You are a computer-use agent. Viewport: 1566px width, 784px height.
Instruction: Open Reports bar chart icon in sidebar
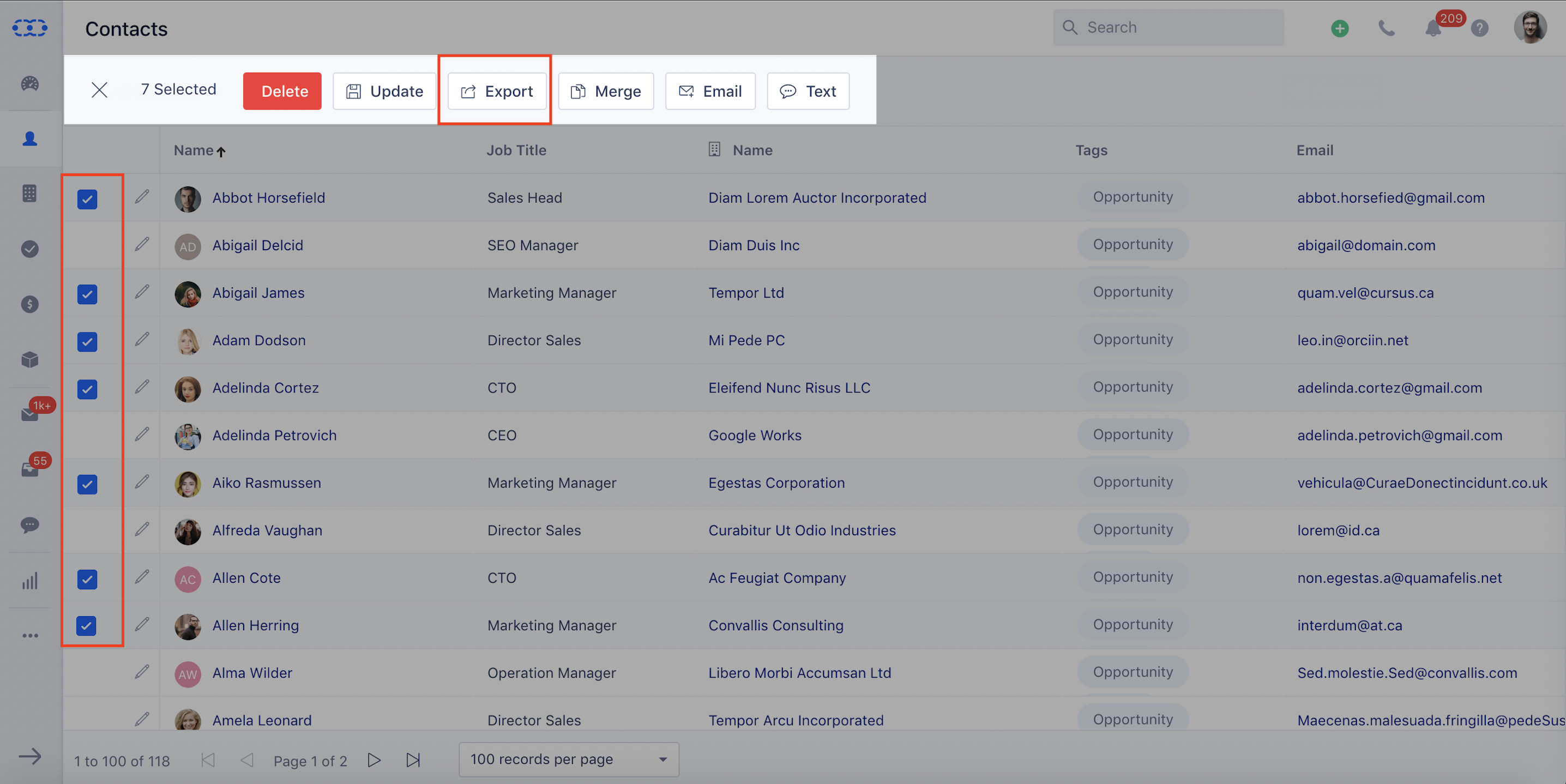coord(30,581)
